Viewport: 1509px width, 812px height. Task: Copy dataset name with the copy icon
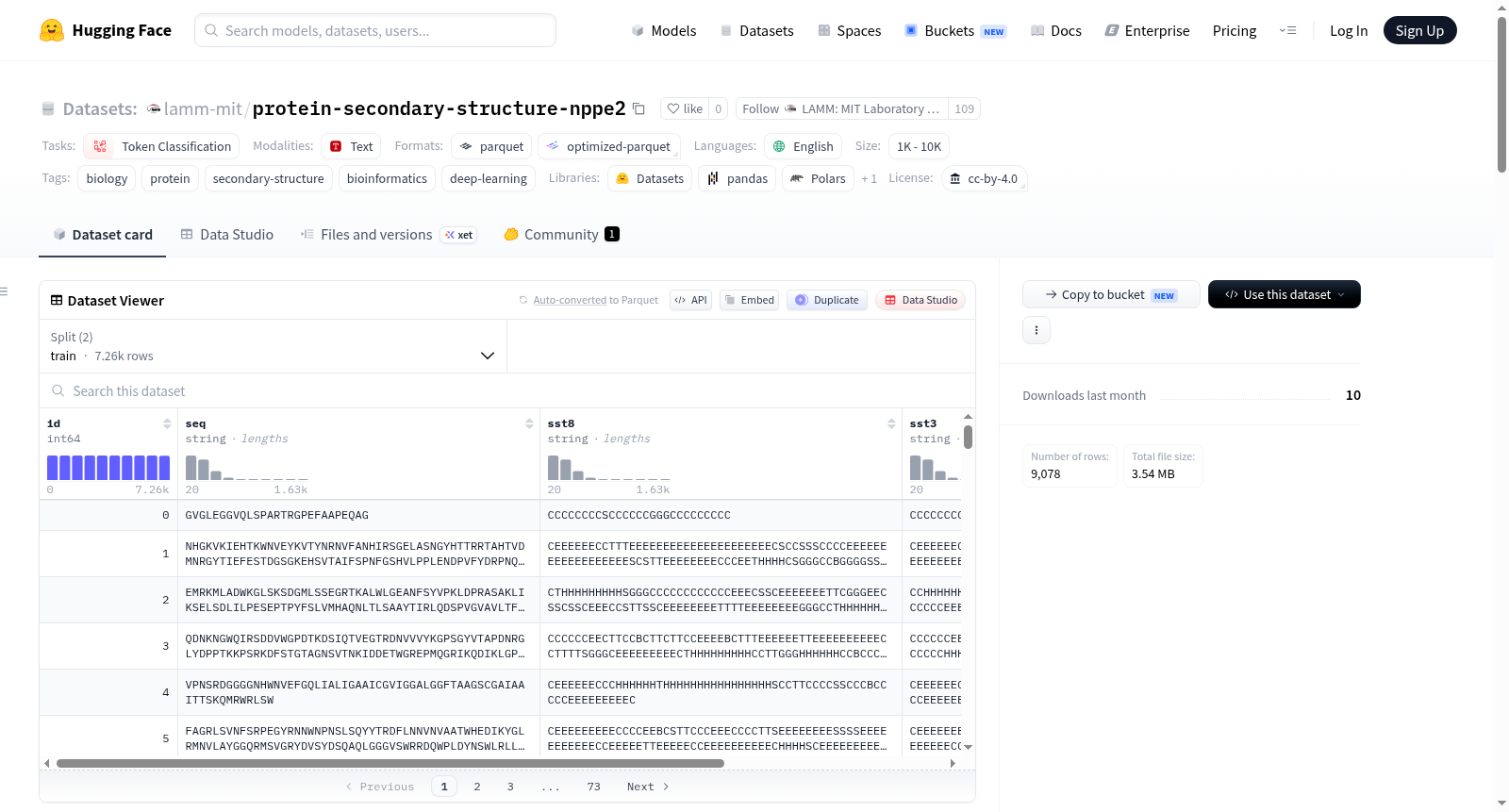638,108
